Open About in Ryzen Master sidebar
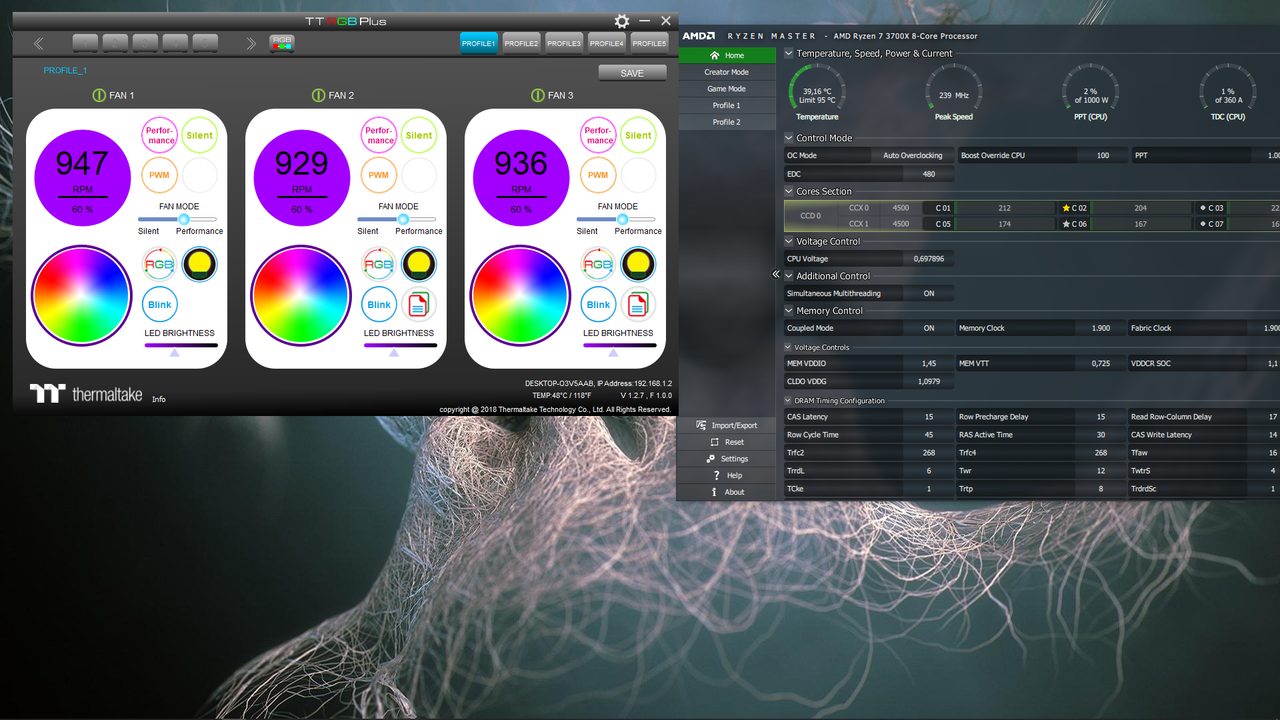Viewport: 1280px width, 720px height. [727, 492]
